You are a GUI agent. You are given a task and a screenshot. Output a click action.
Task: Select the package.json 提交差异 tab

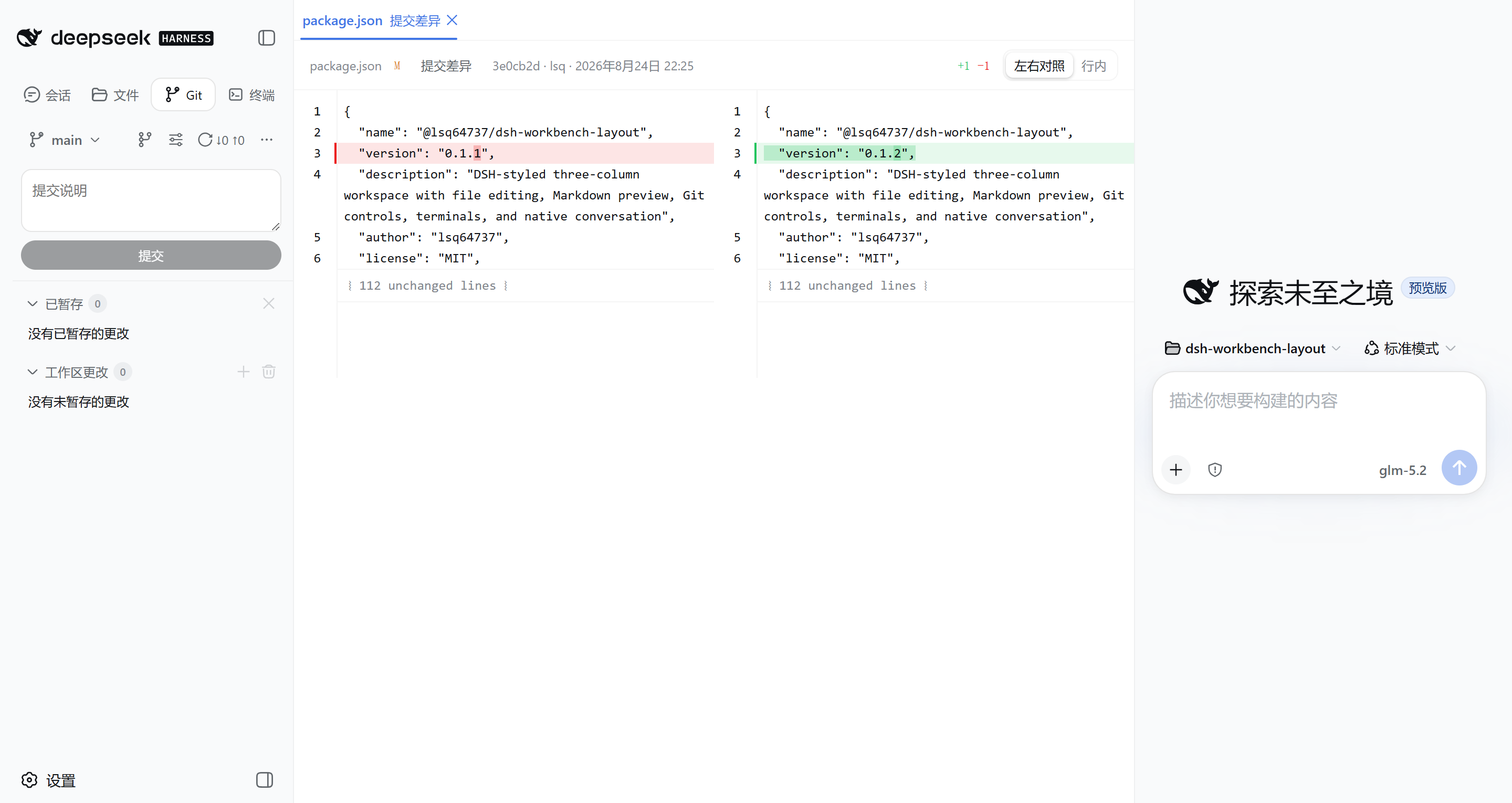tap(371, 20)
